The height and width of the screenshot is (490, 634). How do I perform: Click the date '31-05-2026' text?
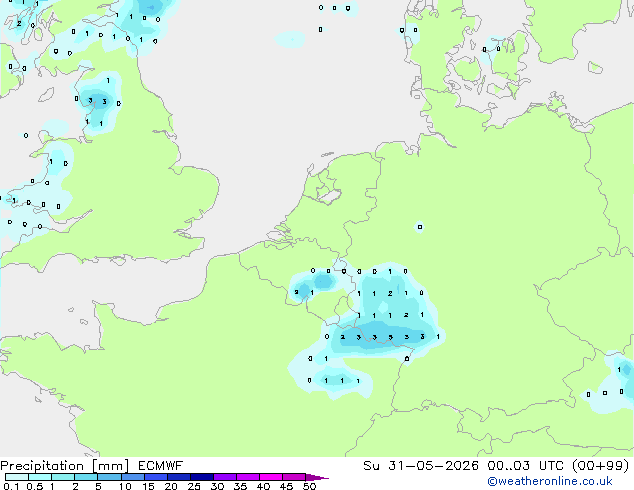[x=433, y=466]
